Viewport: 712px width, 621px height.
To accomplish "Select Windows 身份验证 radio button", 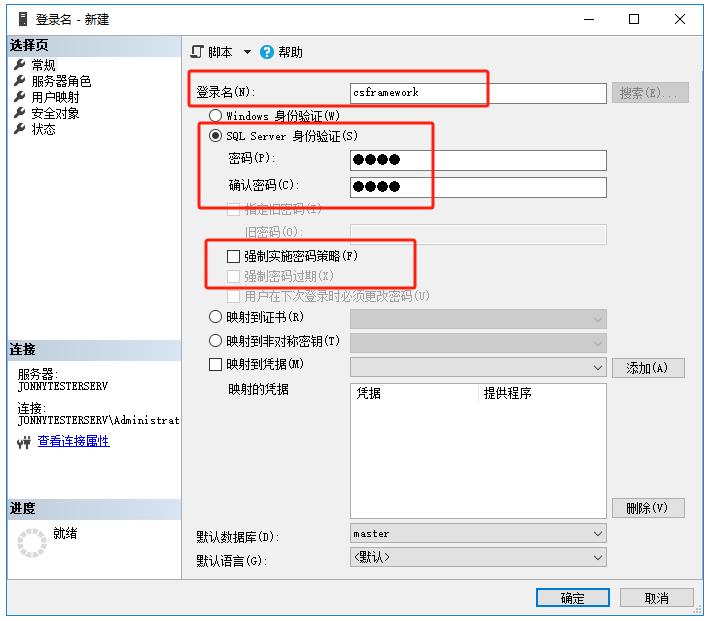I will [215, 116].
